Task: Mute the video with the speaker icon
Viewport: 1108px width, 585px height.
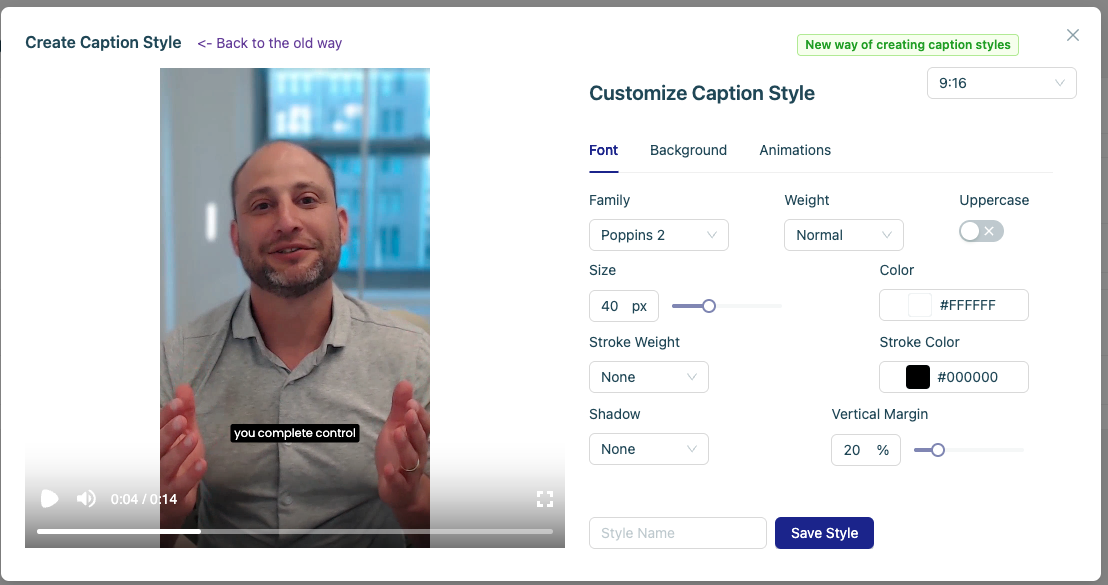Action: click(x=86, y=499)
